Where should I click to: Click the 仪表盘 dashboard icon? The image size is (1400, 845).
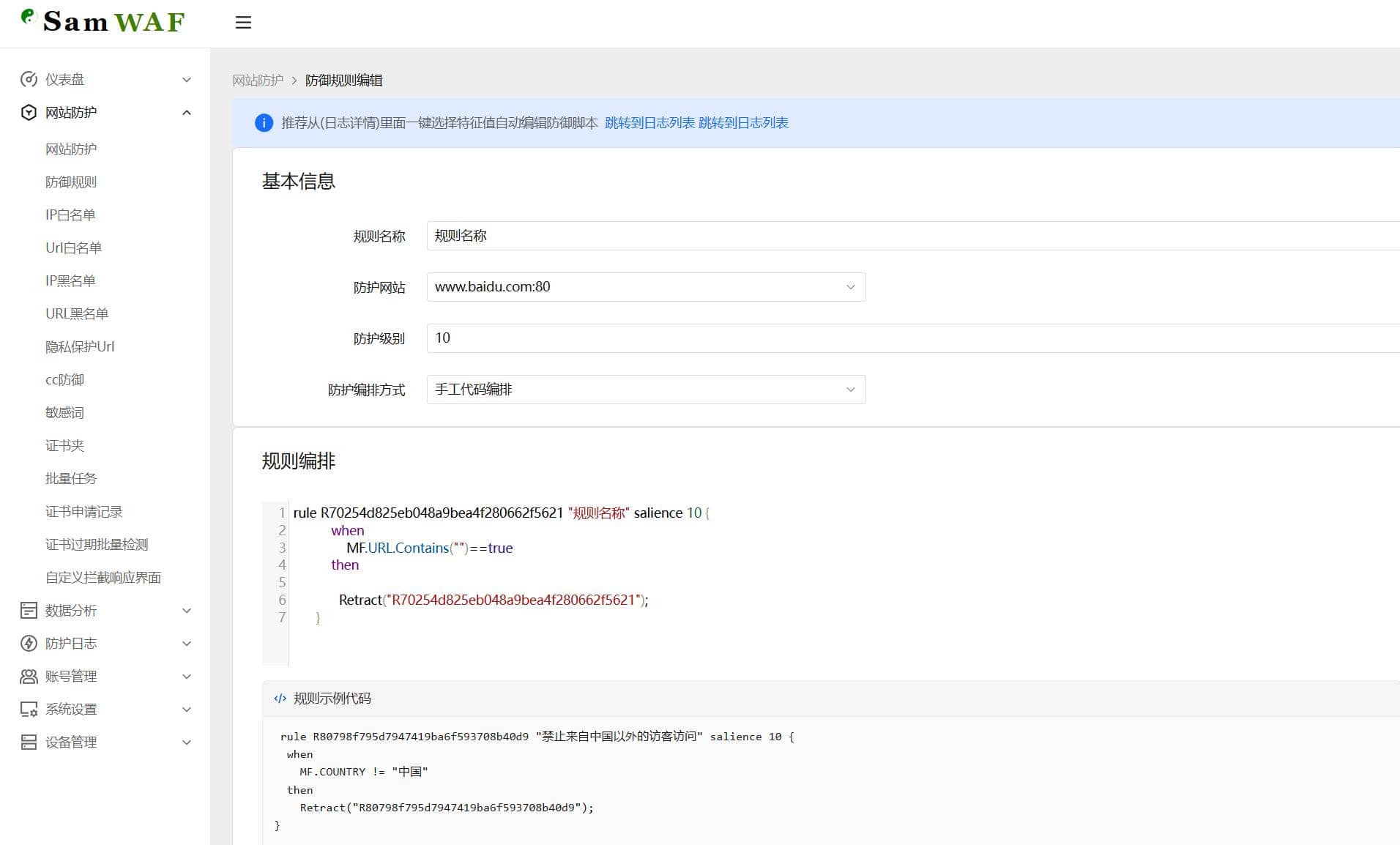(29, 79)
